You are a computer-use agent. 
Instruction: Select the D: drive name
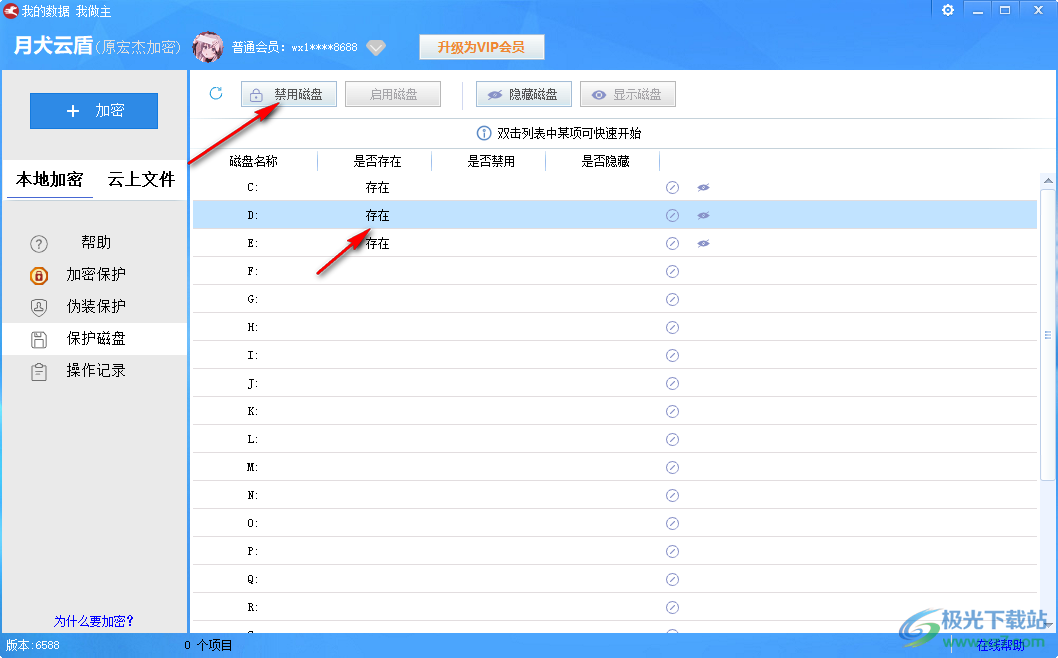(x=252, y=215)
